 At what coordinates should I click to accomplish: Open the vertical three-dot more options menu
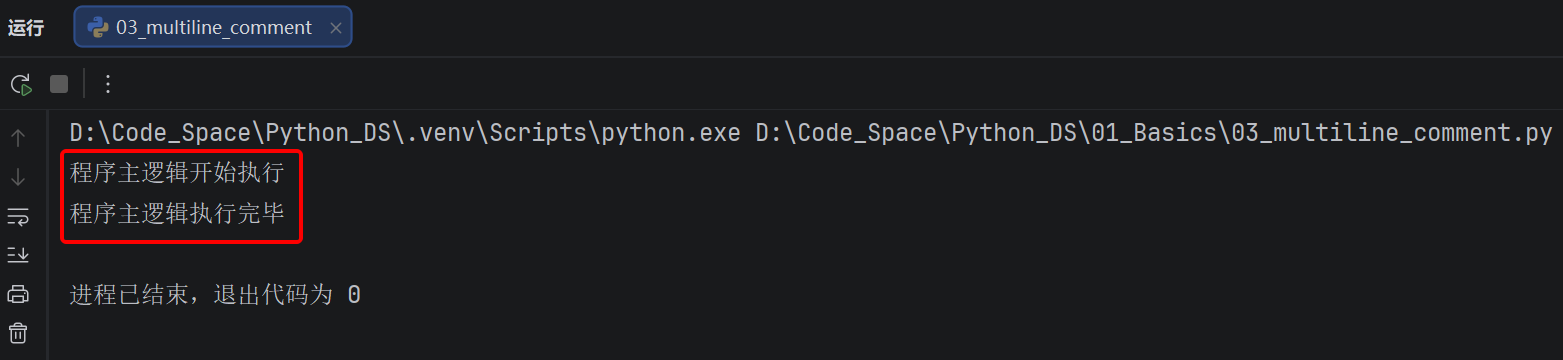coord(108,84)
